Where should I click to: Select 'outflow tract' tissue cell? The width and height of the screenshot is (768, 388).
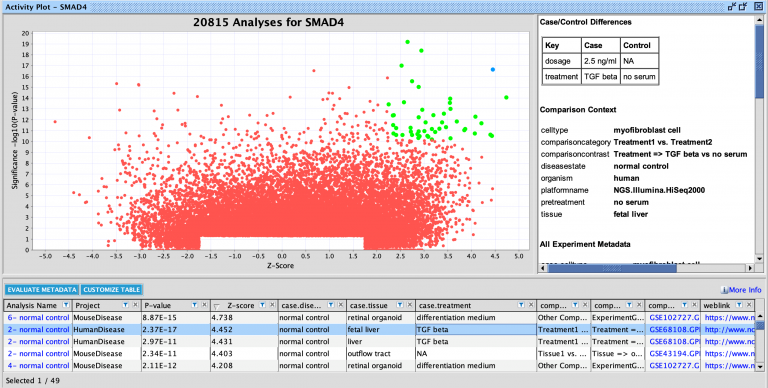[381, 353]
